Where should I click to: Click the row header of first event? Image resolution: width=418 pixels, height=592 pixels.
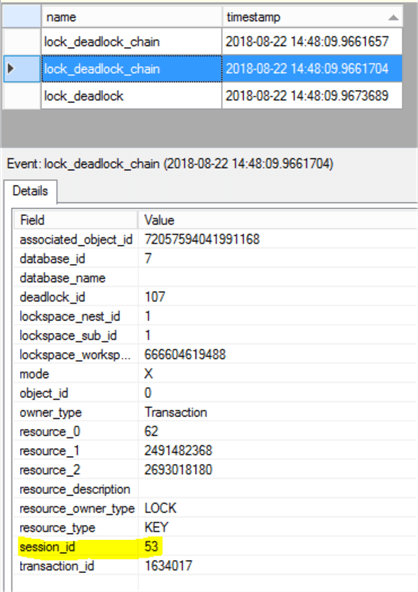click(x=22, y=42)
